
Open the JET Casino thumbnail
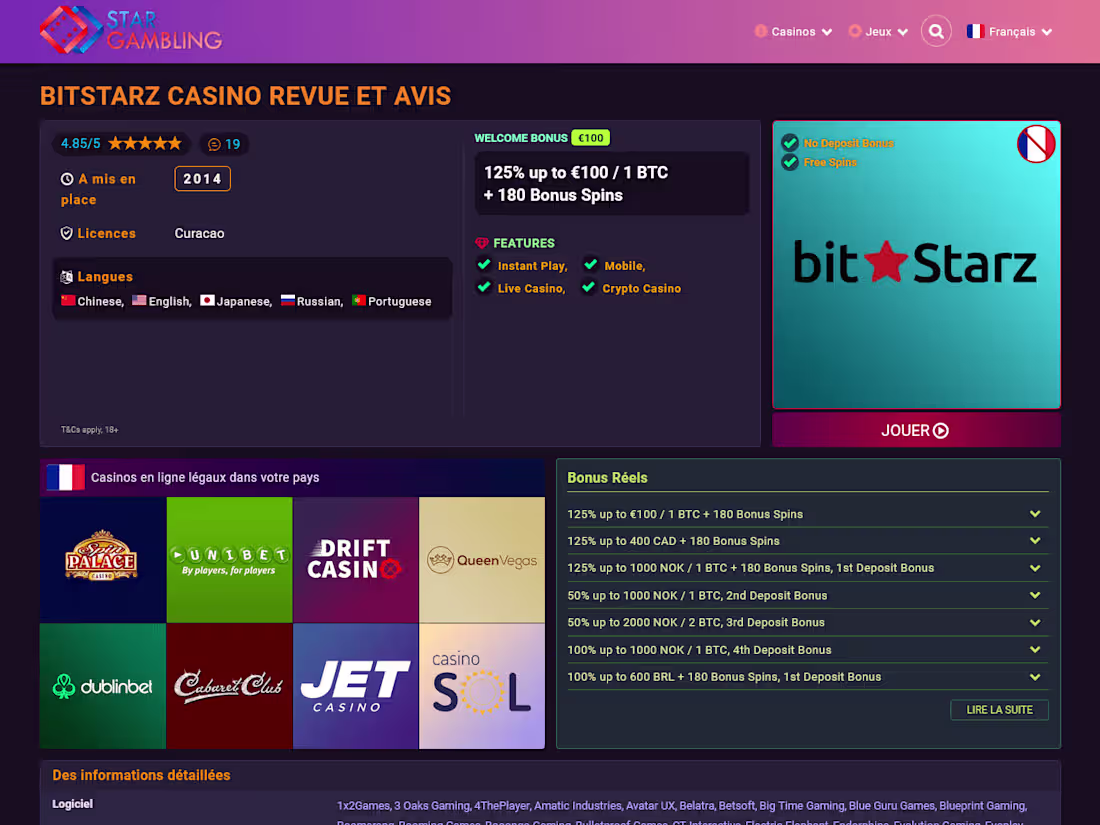point(355,685)
